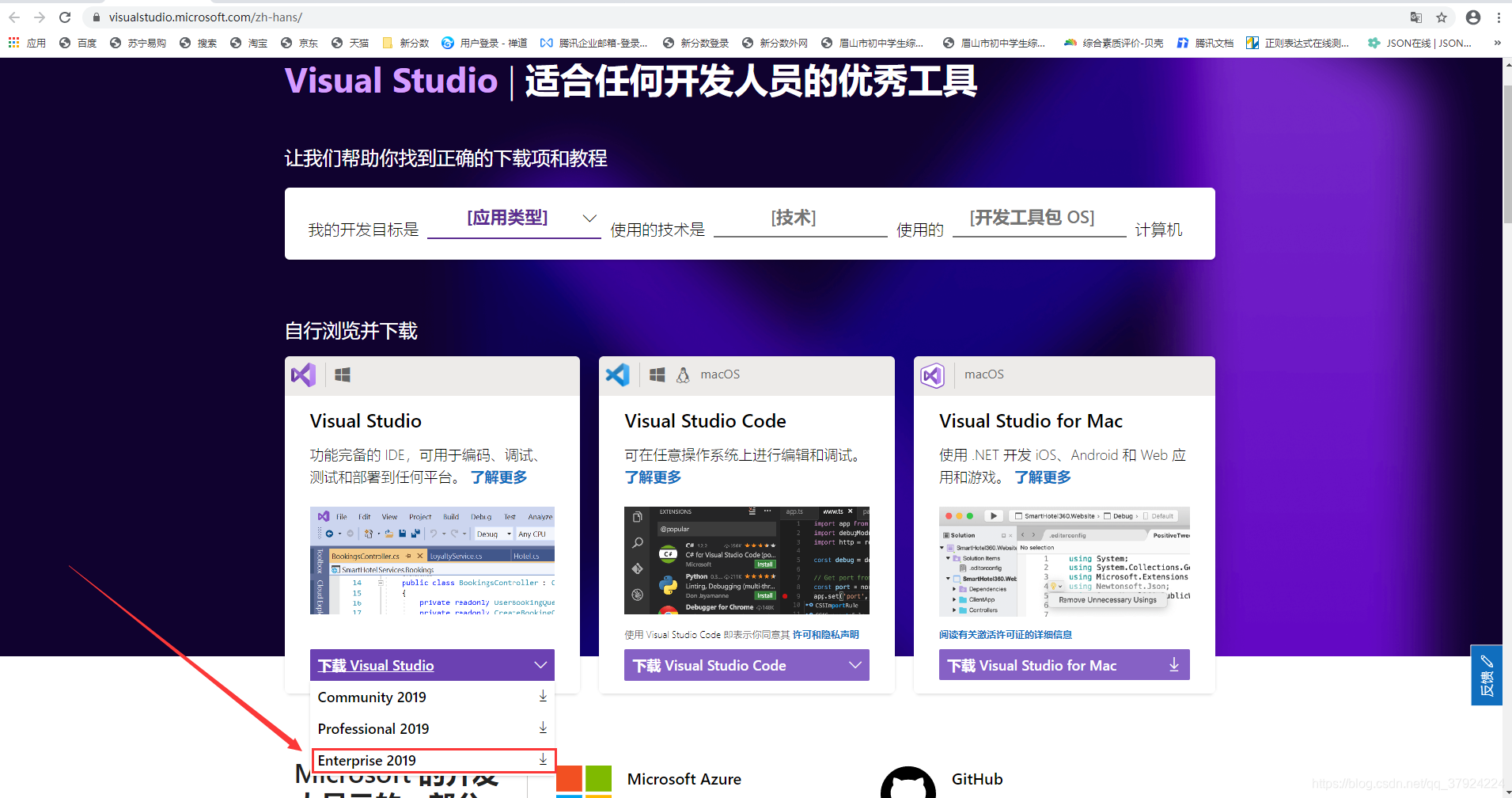Click the Professional 2019 download arrow icon
1512x798 pixels.
point(543,728)
